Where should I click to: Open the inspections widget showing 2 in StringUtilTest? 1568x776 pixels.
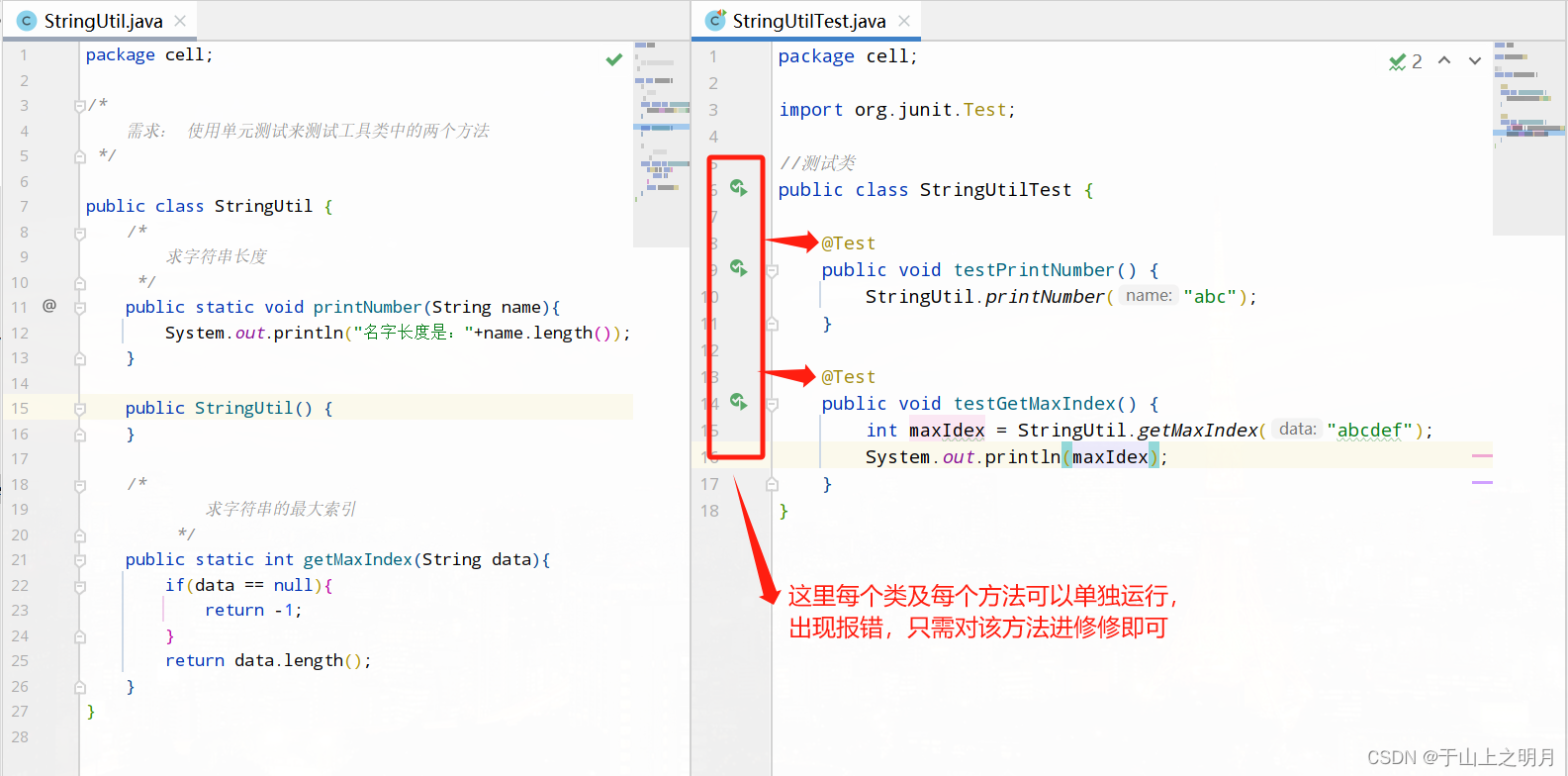(1406, 61)
